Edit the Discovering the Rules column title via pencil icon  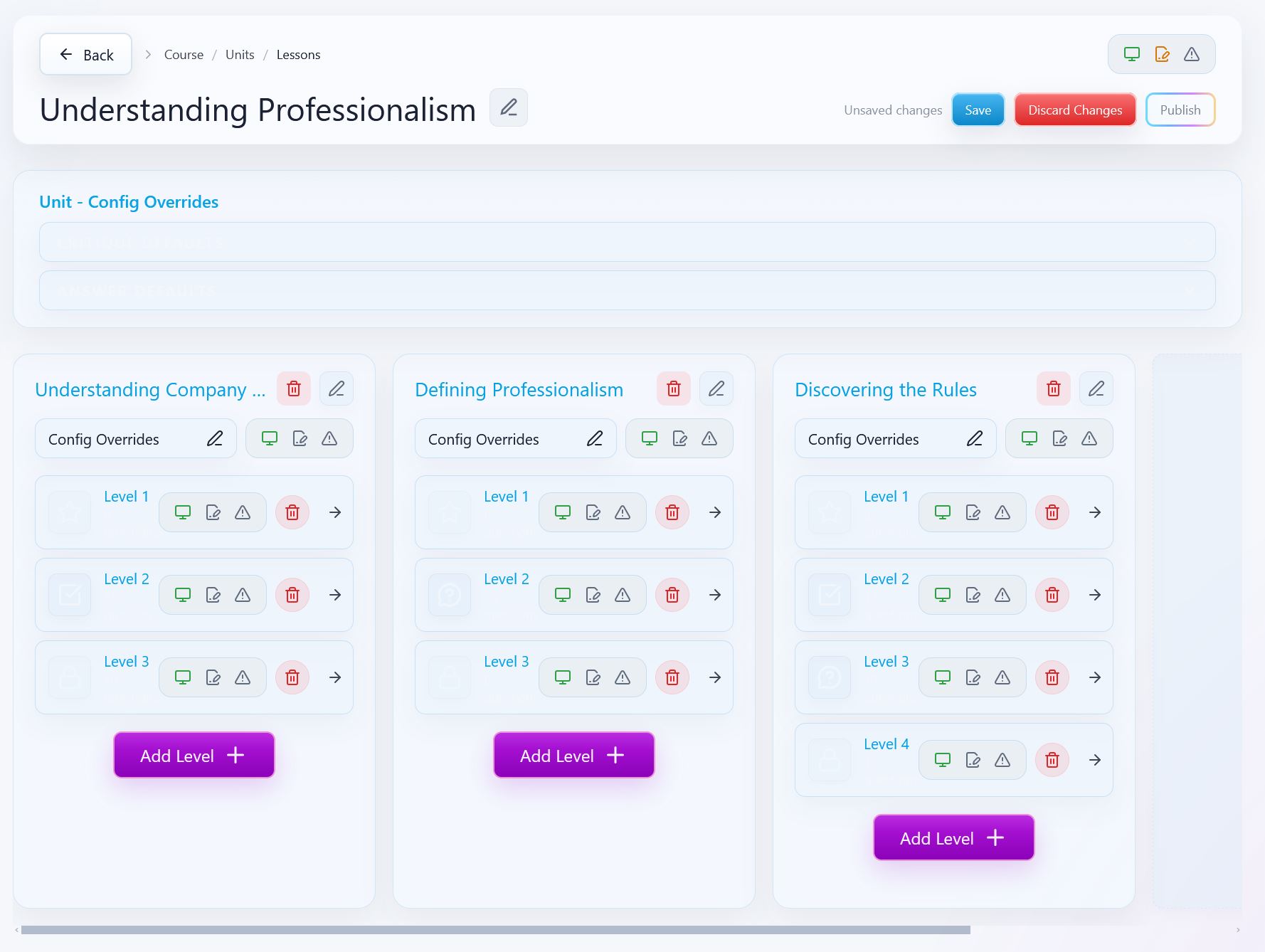(1096, 388)
